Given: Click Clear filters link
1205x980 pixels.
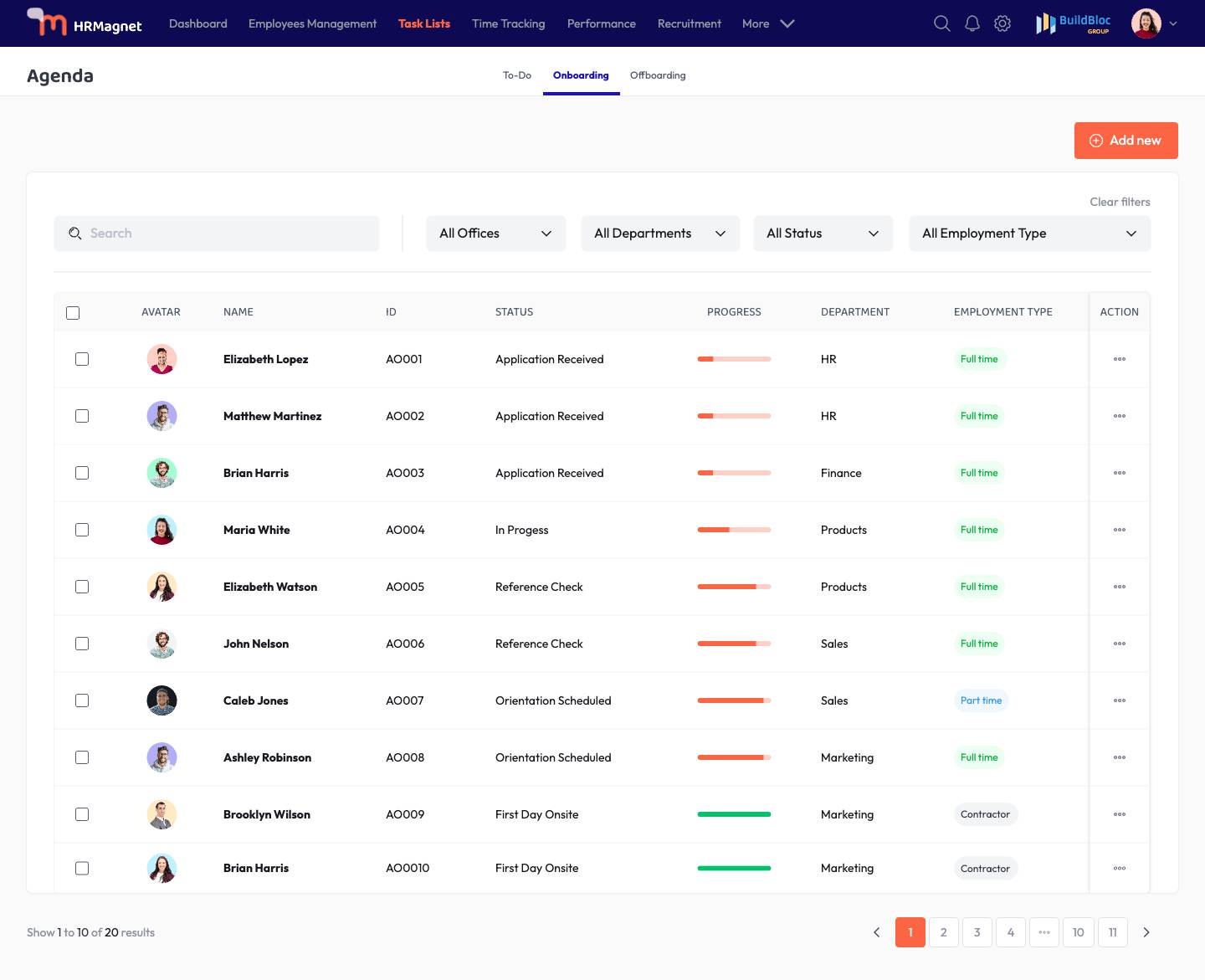Looking at the screenshot, I should (x=1120, y=202).
